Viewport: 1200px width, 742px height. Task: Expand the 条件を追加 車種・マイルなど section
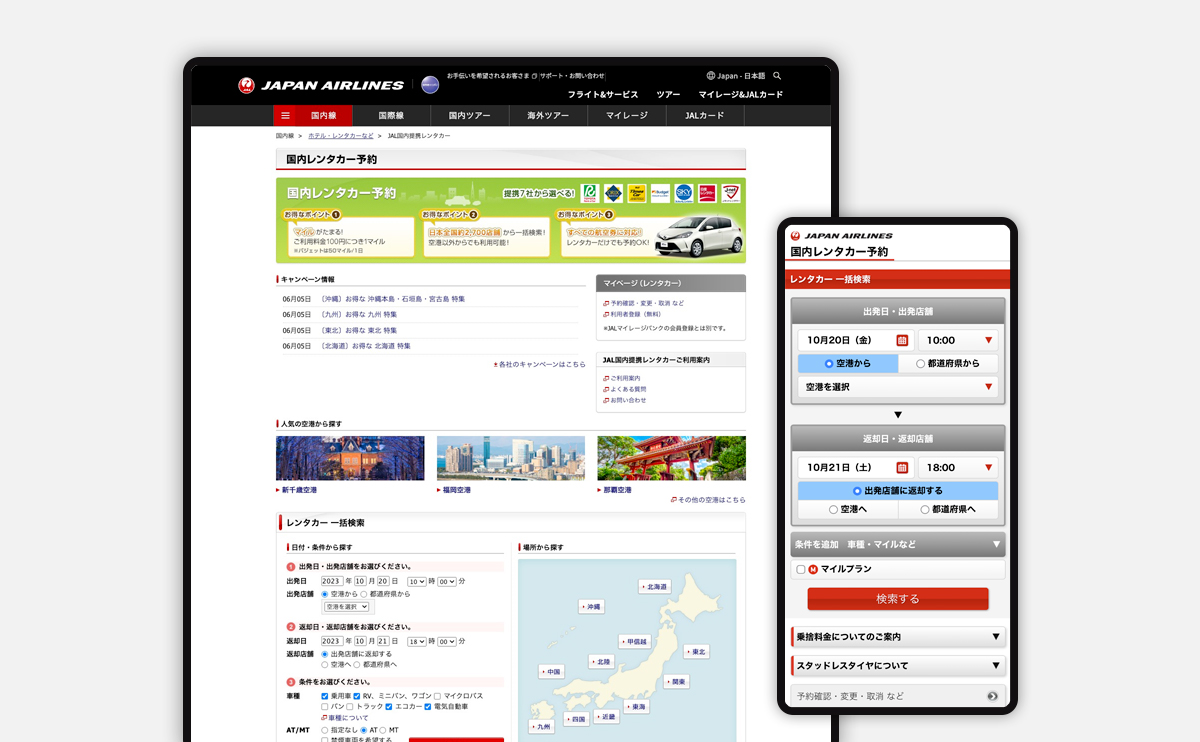[x=897, y=545]
